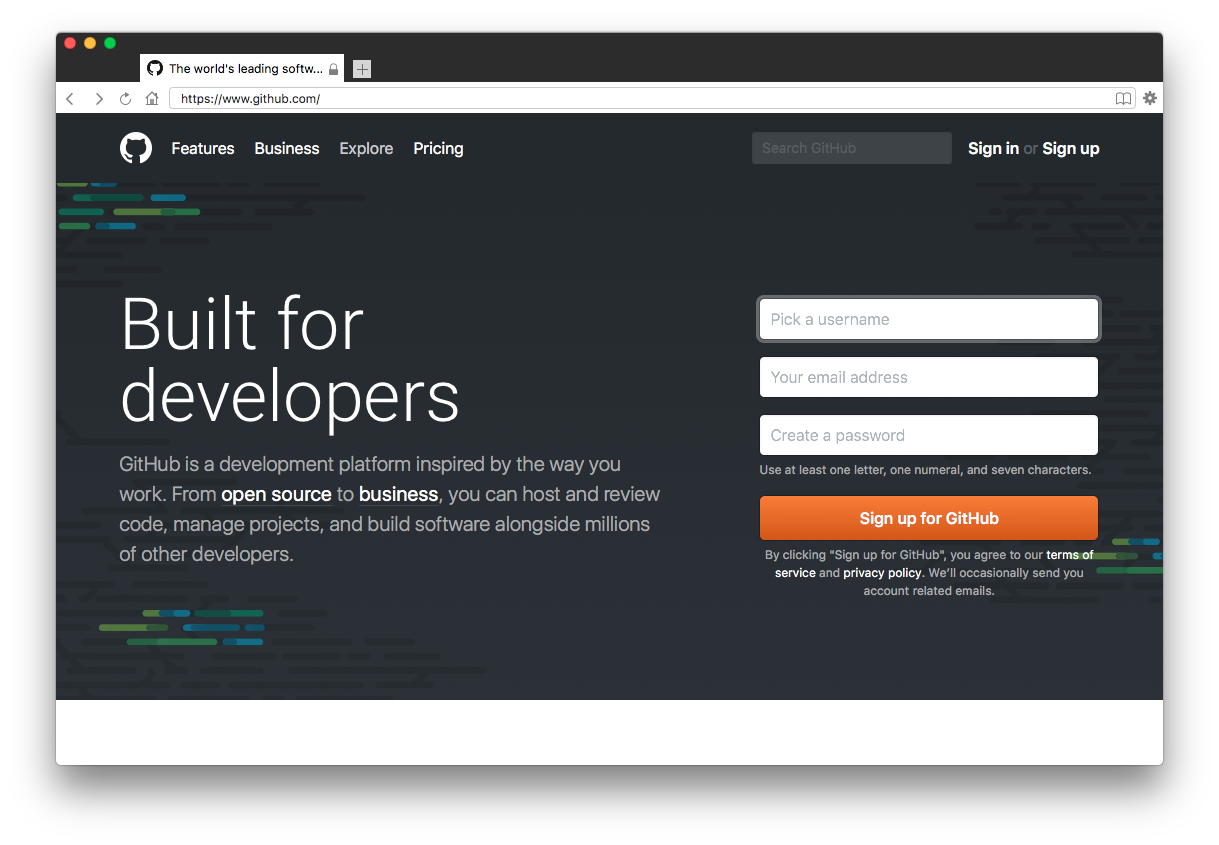This screenshot has height=845, width=1219.
Task: Open the Features menu item
Action: [x=203, y=148]
